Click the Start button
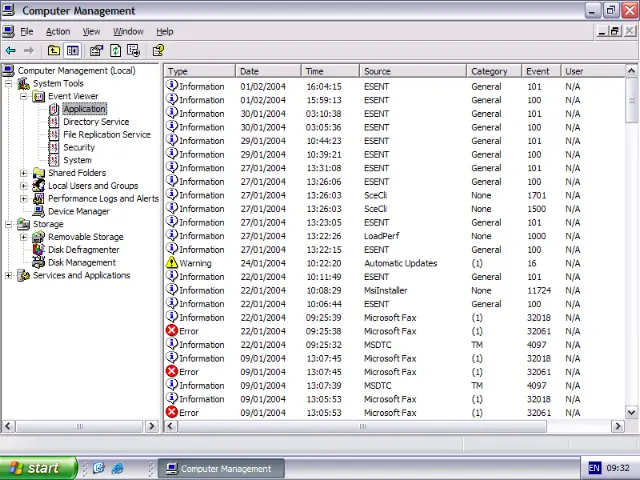Viewport: 640px width, 480px height. (38, 468)
